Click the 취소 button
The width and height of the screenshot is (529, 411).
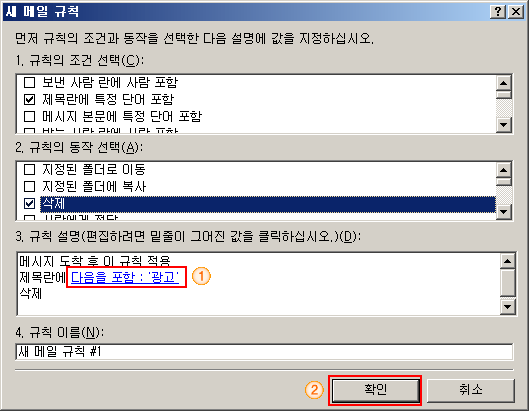point(471,390)
